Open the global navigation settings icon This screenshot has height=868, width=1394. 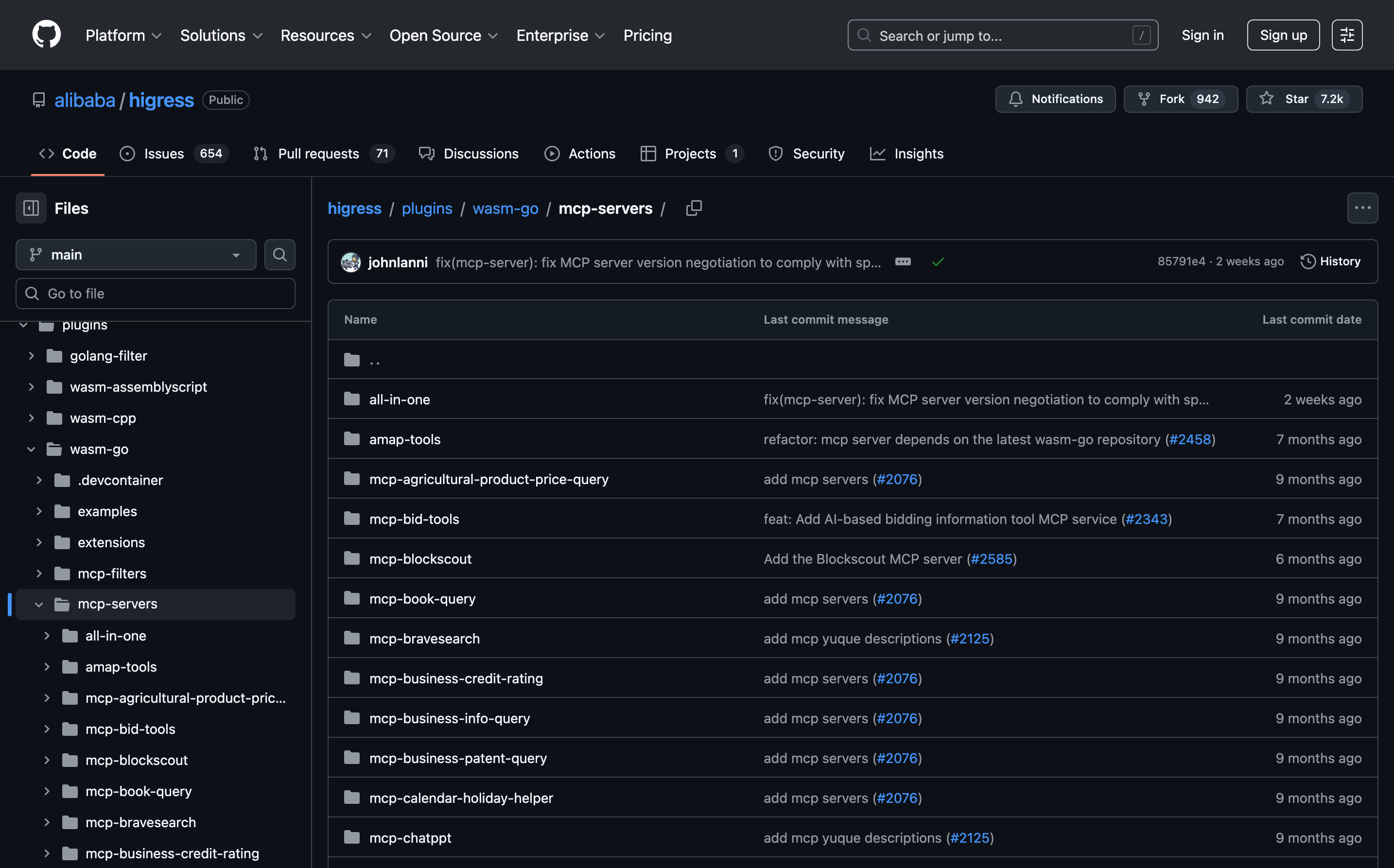coord(1346,35)
